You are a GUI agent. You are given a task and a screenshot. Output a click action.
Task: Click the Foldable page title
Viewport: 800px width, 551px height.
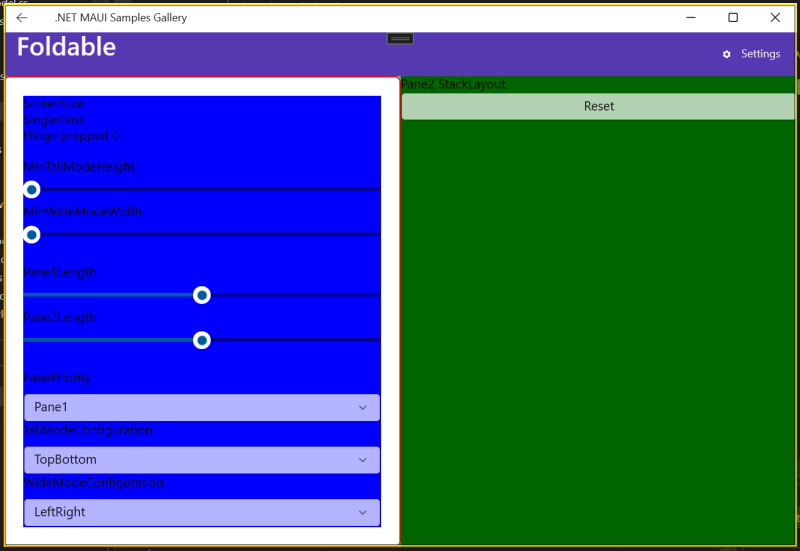[x=66, y=47]
